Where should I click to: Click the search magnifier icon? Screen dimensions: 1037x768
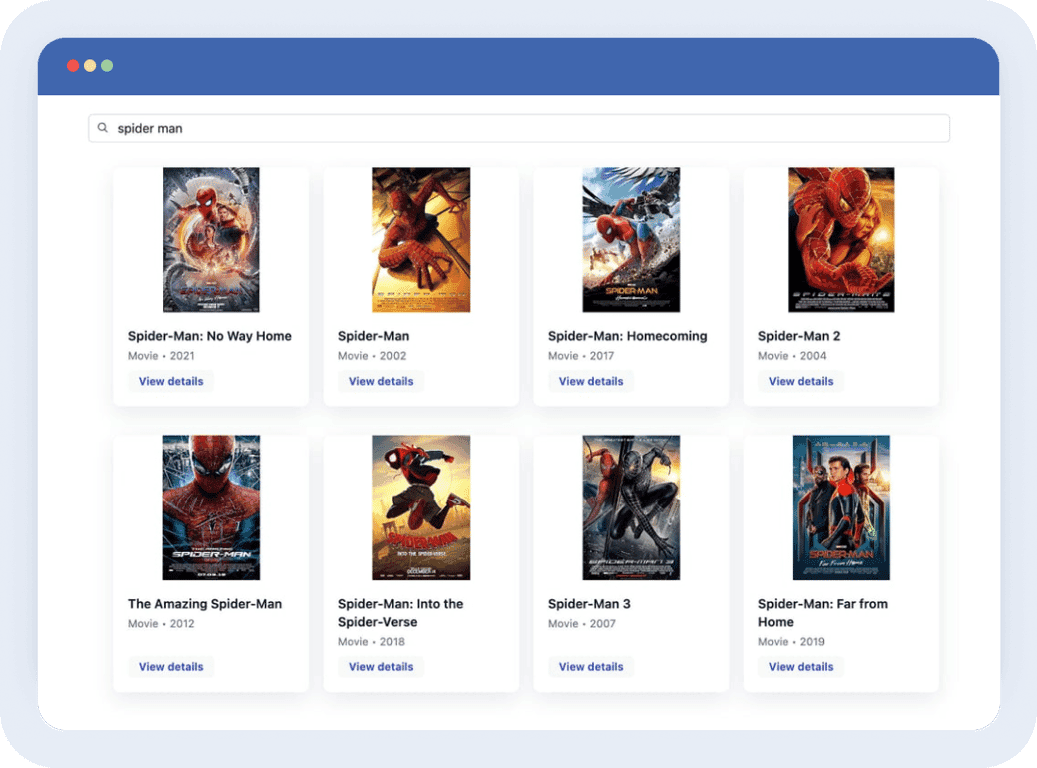102,128
